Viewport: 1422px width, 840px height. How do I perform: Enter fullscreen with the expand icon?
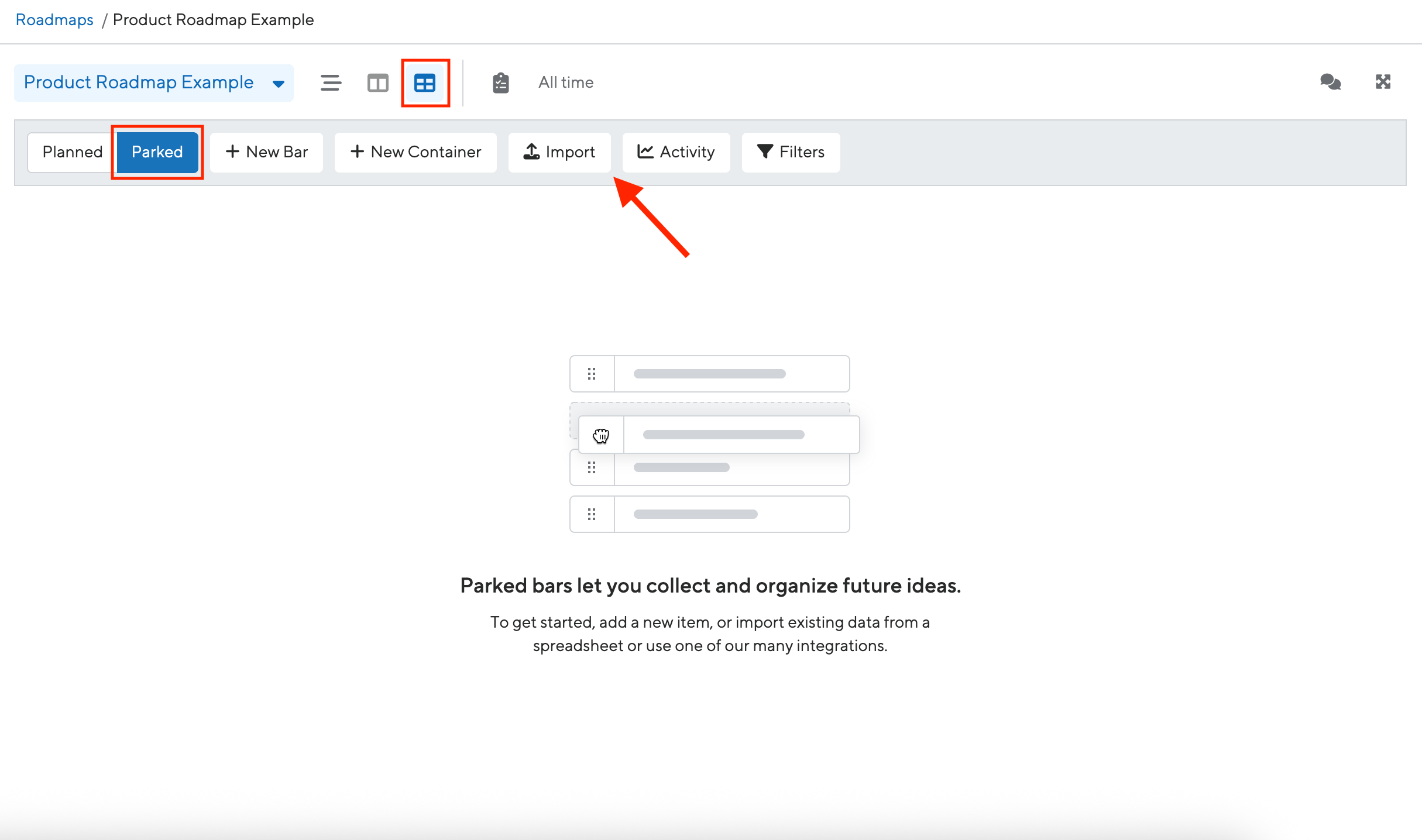point(1383,82)
